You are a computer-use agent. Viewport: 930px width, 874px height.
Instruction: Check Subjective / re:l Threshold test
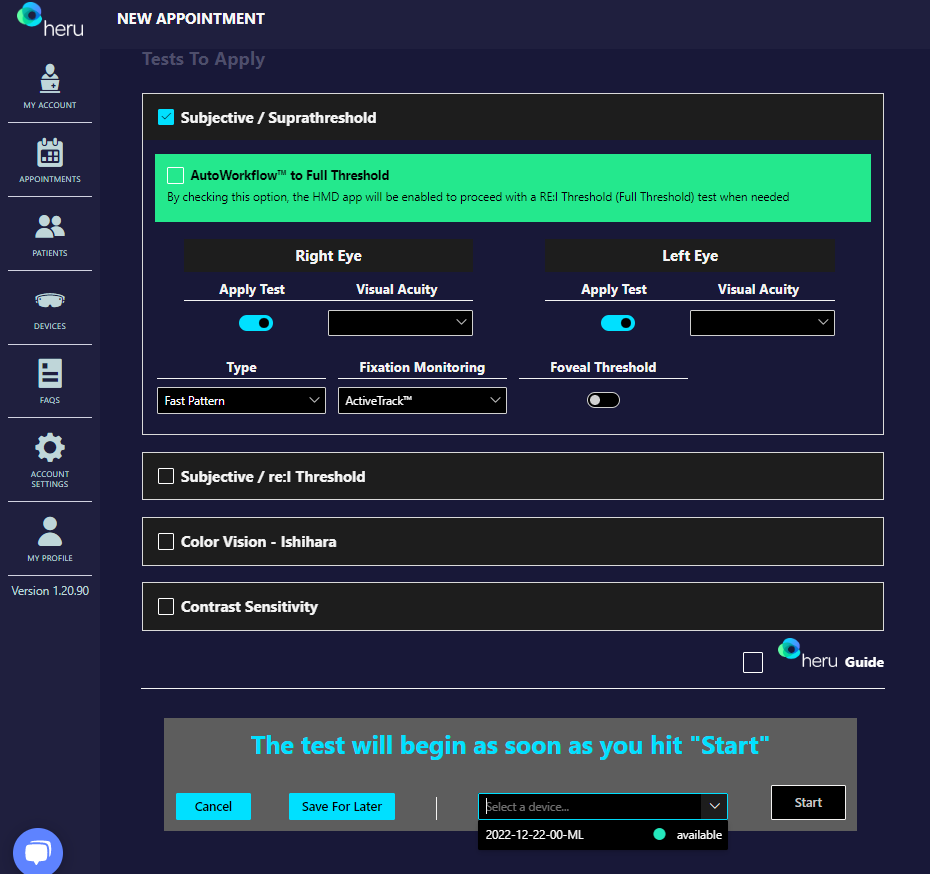click(166, 476)
